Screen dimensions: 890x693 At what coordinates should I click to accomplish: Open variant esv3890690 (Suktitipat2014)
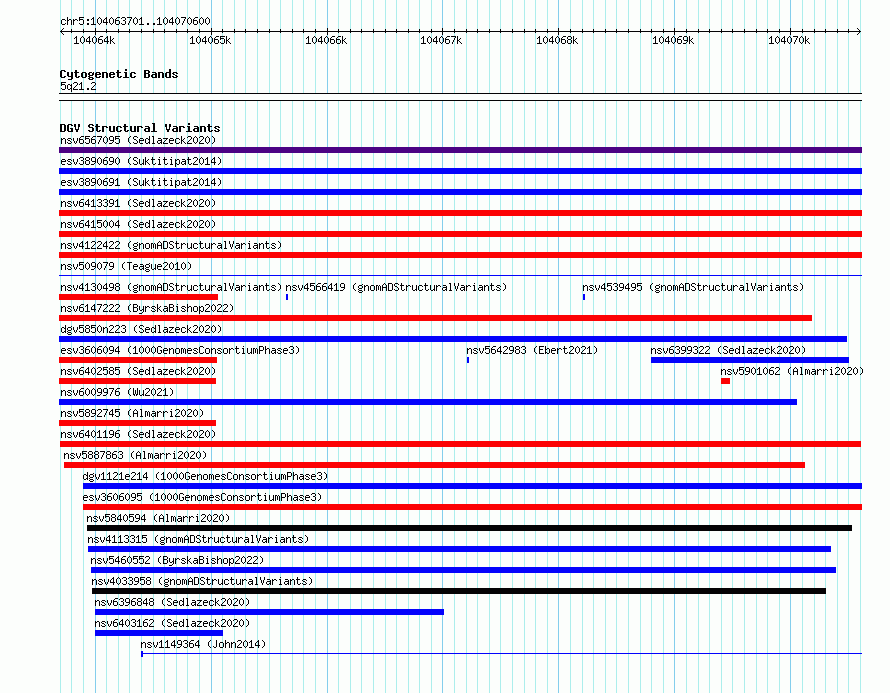[x=141, y=161]
